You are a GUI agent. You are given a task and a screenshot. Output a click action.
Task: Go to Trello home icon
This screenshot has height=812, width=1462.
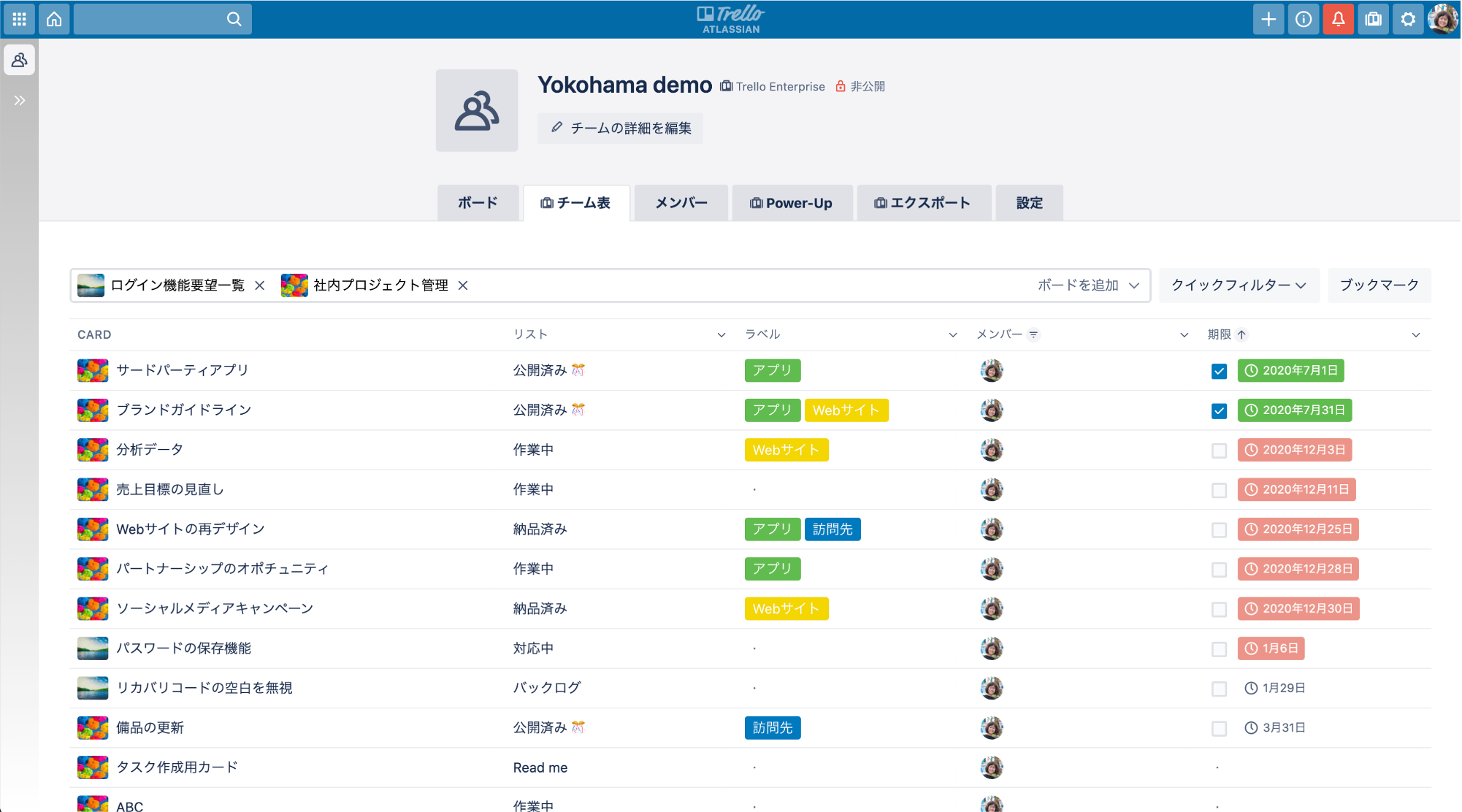[54, 19]
